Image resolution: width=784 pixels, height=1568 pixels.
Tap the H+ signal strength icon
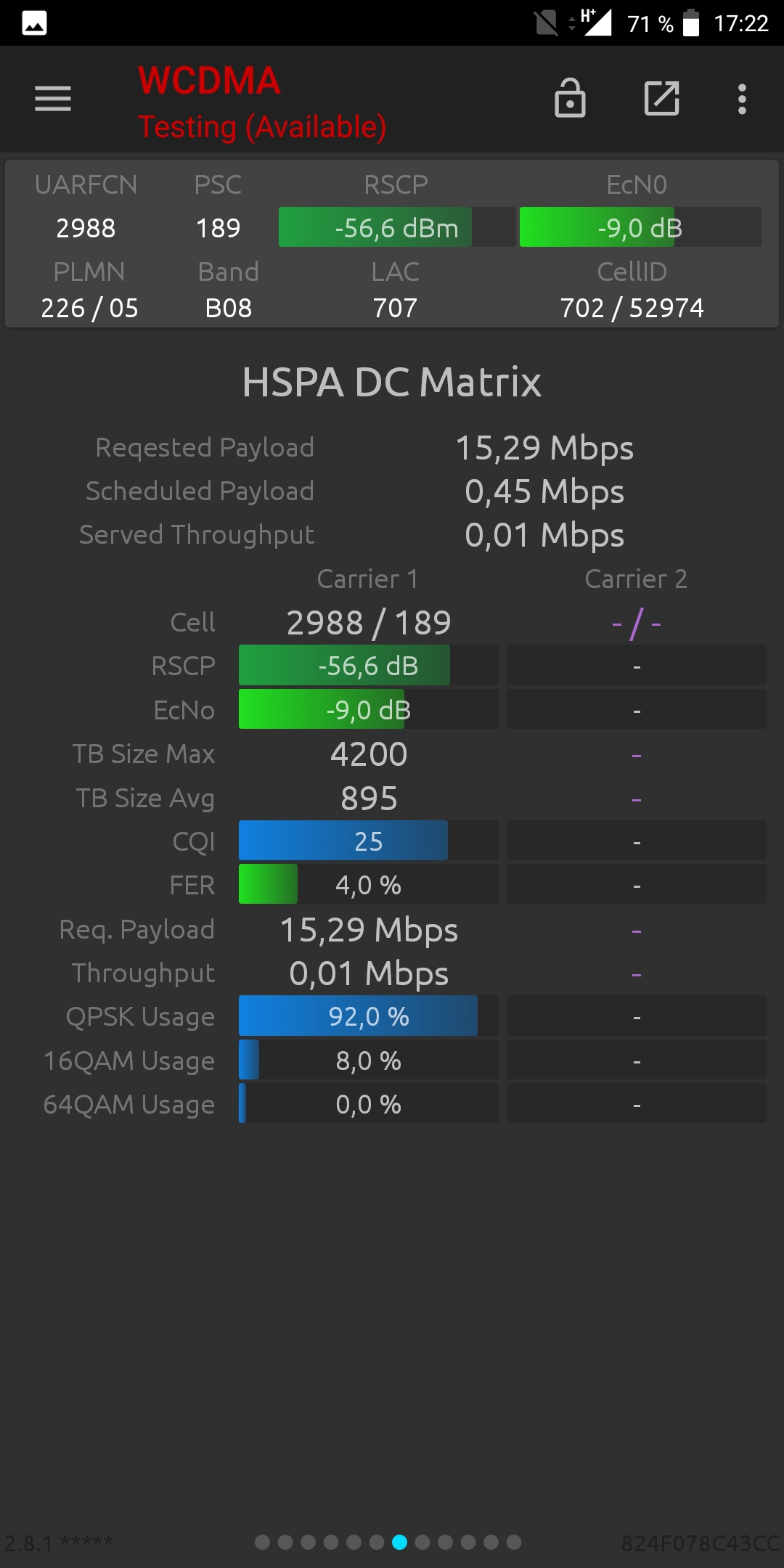[595, 23]
